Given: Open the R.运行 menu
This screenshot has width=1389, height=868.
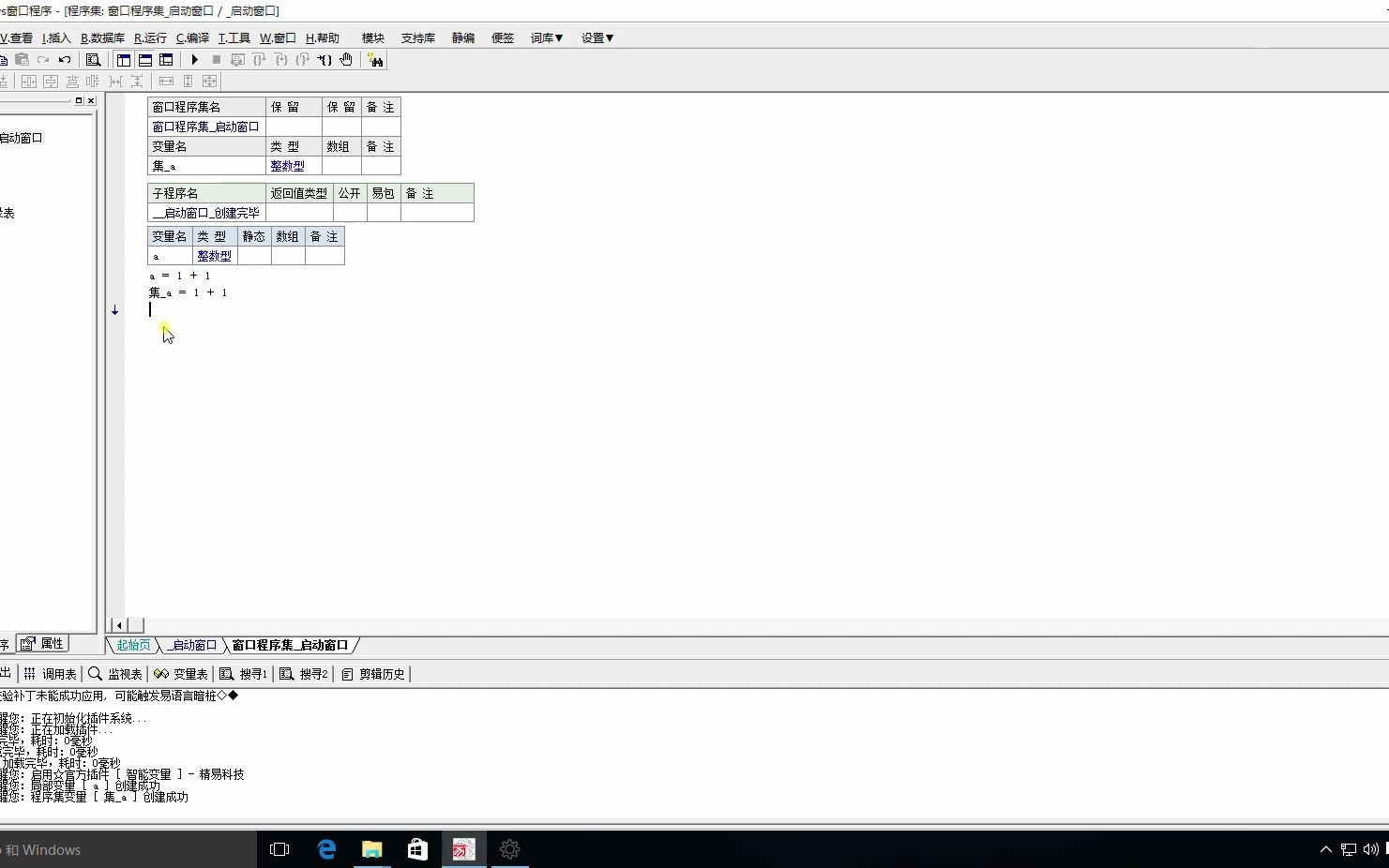Looking at the screenshot, I should (150, 38).
